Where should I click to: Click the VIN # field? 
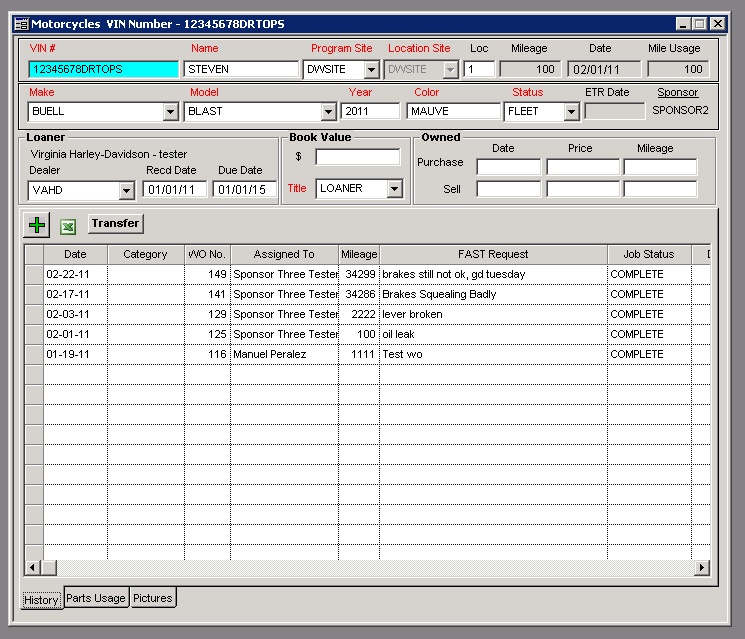point(103,70)
